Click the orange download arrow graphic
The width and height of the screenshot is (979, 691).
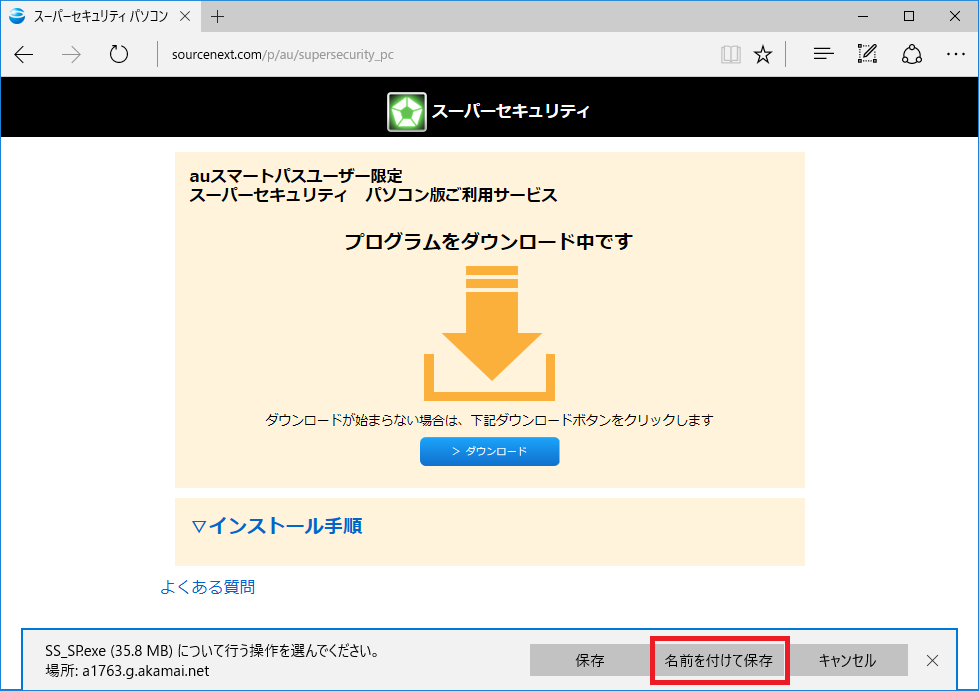490,333
